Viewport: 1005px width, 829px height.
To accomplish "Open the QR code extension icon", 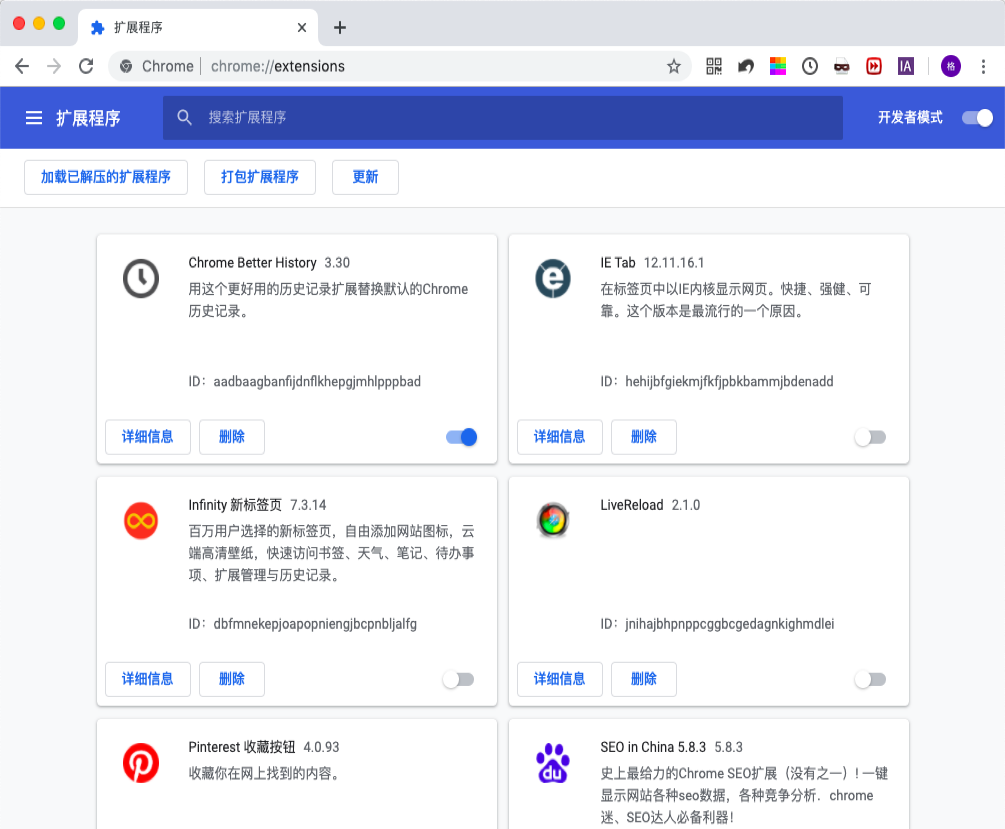I will (x=714, y=66).
